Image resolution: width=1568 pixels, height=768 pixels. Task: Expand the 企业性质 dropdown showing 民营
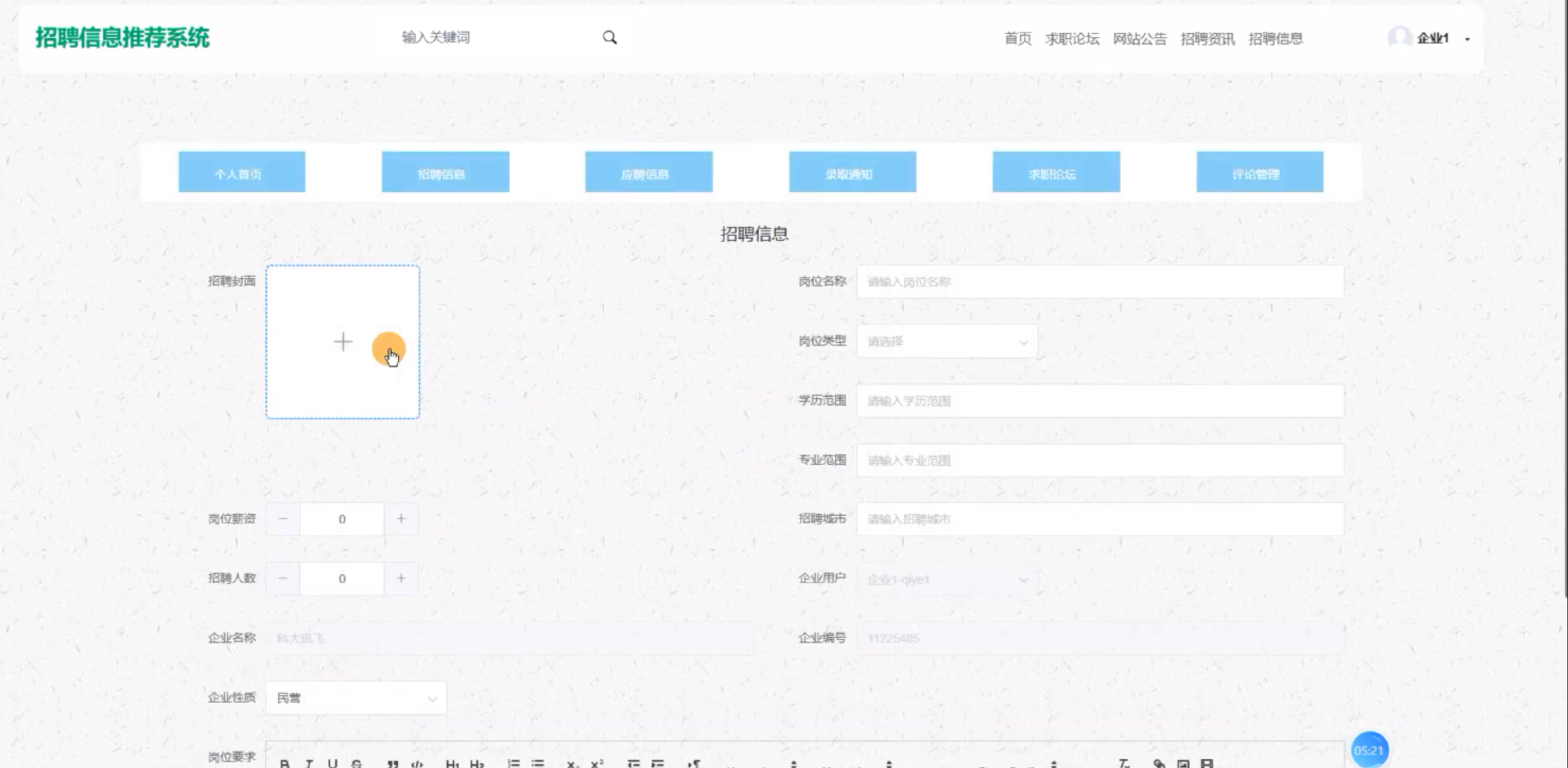[x=356, y=698]
